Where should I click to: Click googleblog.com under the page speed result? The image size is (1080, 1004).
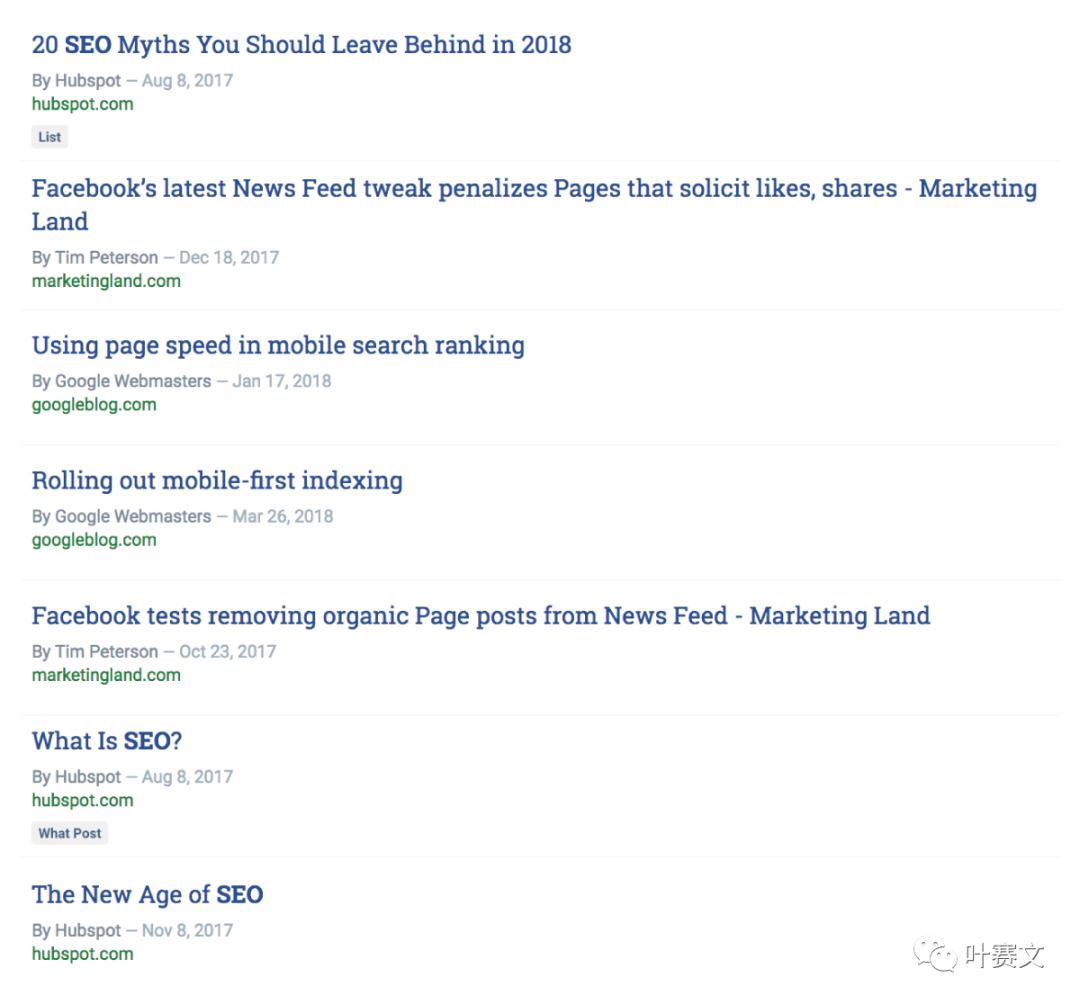(94, 405)
